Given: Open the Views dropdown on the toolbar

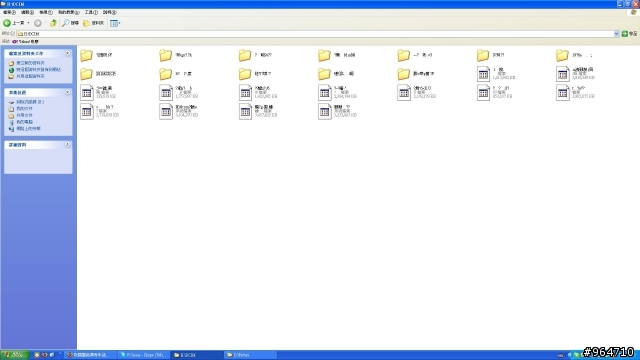Looking at the screenshot, I should pyautogui.click(x=115, y=23).
